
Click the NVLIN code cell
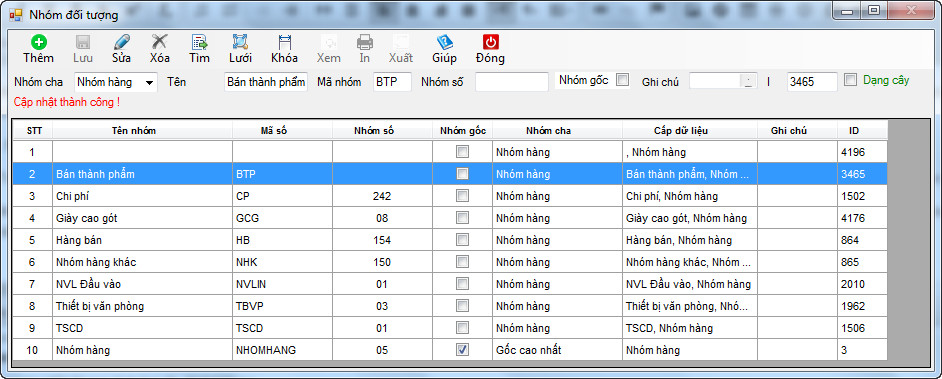click(282, 284)
